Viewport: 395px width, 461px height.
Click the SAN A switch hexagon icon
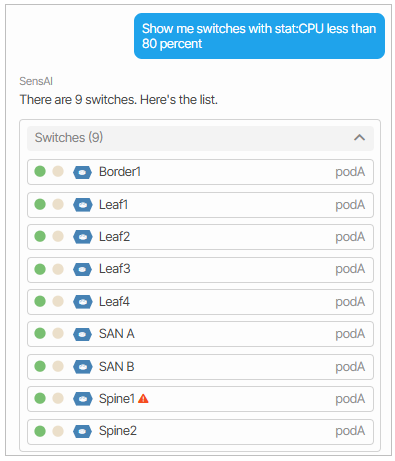point(82,334)
